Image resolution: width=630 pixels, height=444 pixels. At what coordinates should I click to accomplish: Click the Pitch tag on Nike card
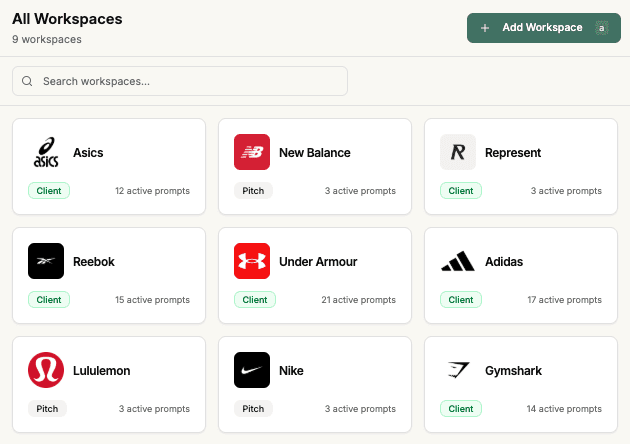pos(254,408)
